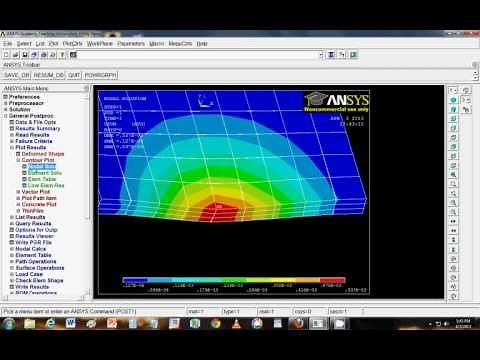The width and height of the screenshot is (480, 360).
Task: Click into the ANSYS command input field
Action: tap(199, 55)
